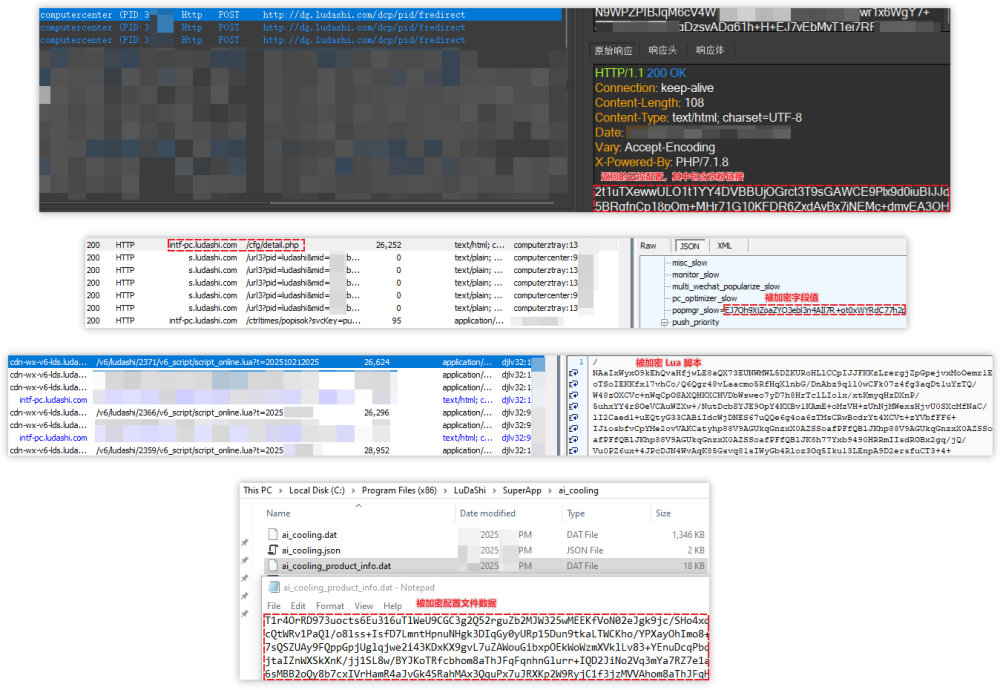Screen dimensions: 1000x690
Task: Open the chevron after This PC breadcrumb
Action: pyautogui.click(x=280, y=490)
